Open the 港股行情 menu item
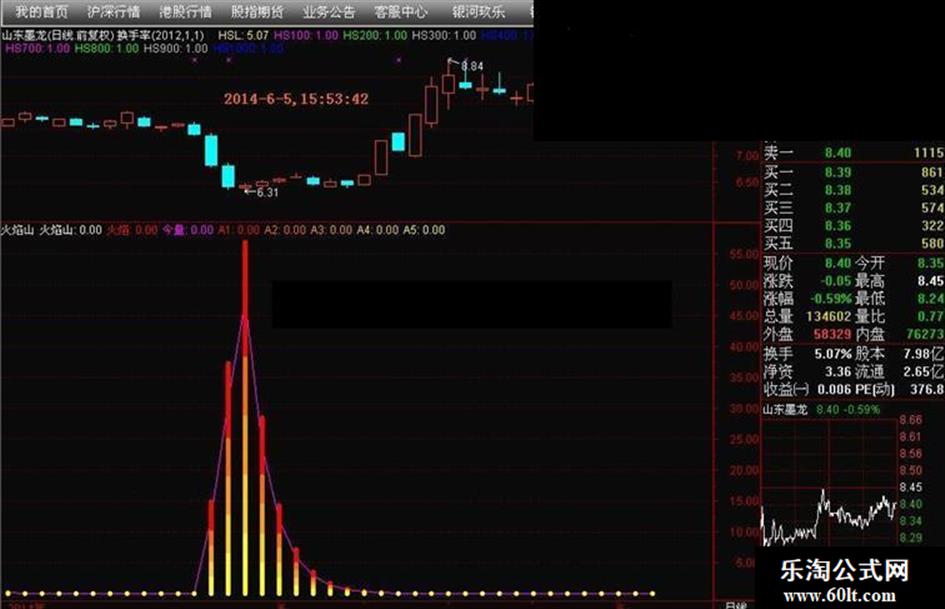Image resolution: width=945 pixels, height=609 pixels. point(185,11)
